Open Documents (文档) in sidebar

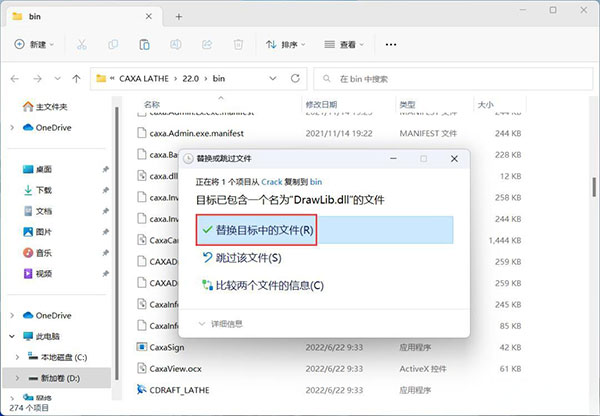(38, 211)
